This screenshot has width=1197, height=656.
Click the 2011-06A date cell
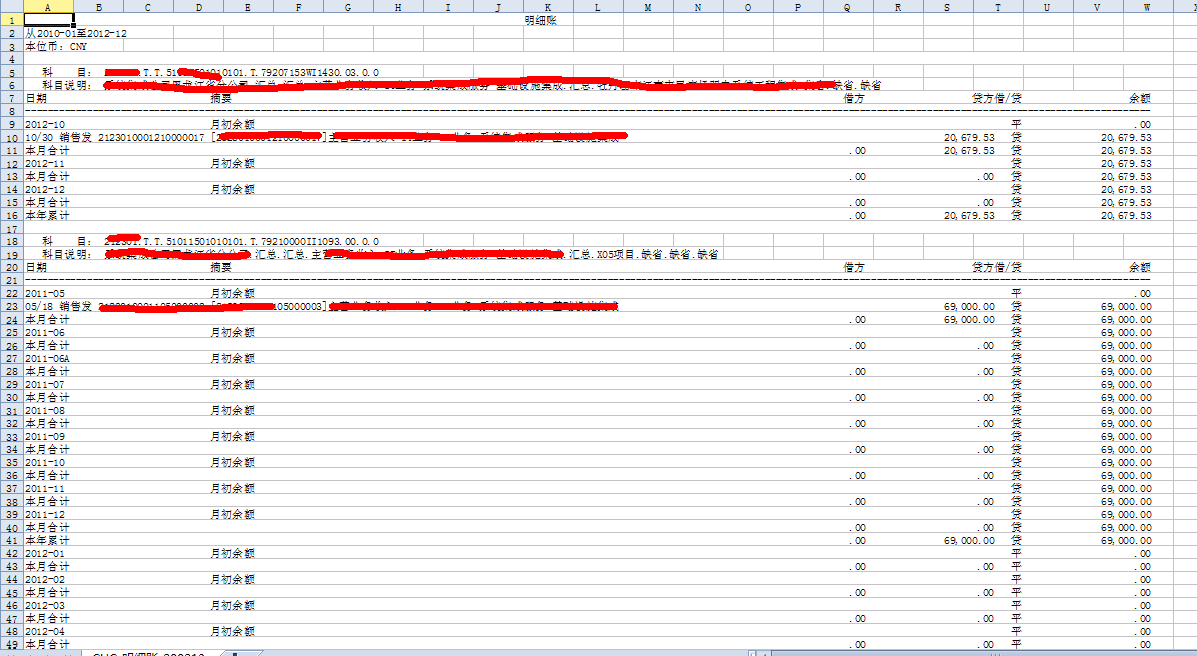tap(47, 358)
